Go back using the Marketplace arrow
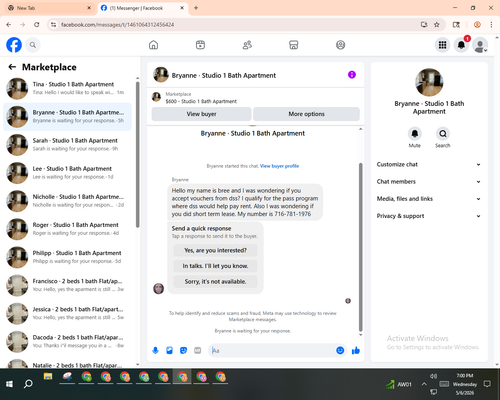Screen dimensions: 500x400 (12, 67)
